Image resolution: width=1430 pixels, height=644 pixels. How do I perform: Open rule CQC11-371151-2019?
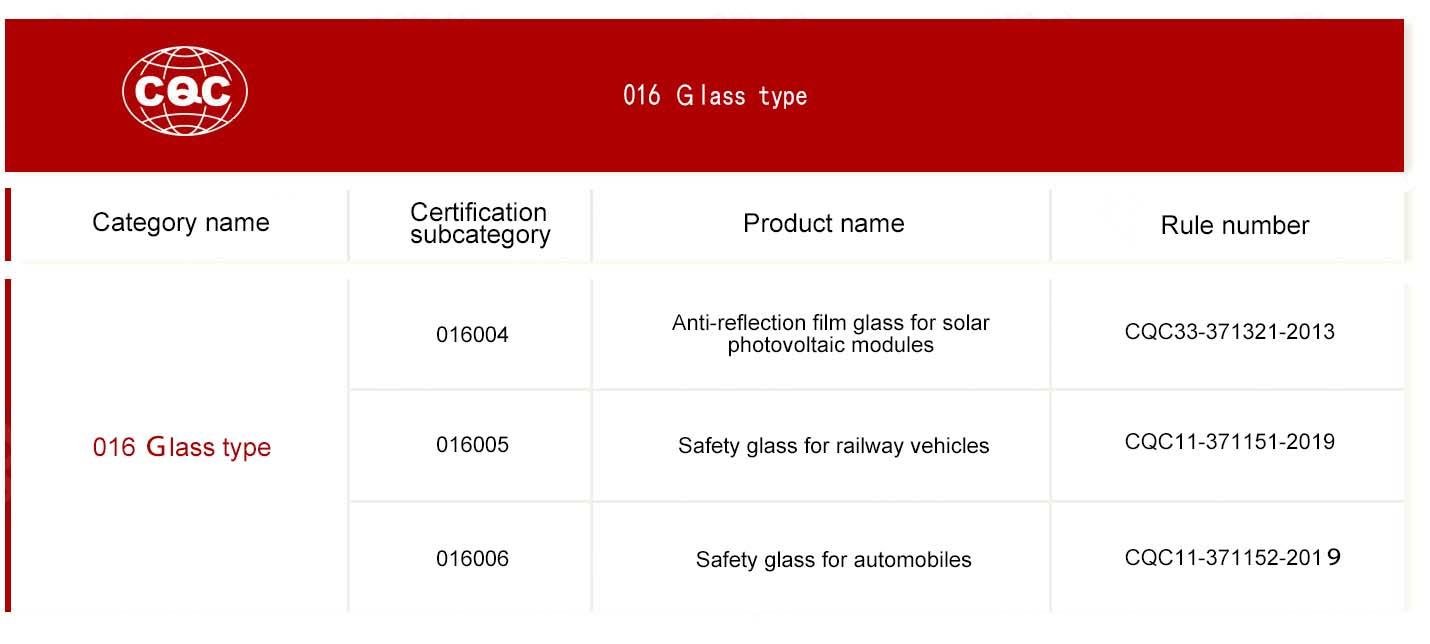[x=1229, y=441]
